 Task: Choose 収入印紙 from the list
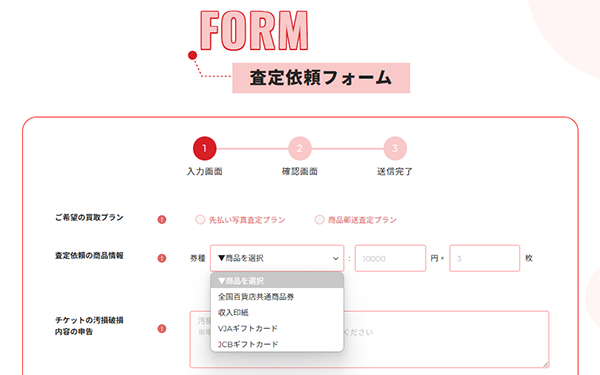point(277,313)
